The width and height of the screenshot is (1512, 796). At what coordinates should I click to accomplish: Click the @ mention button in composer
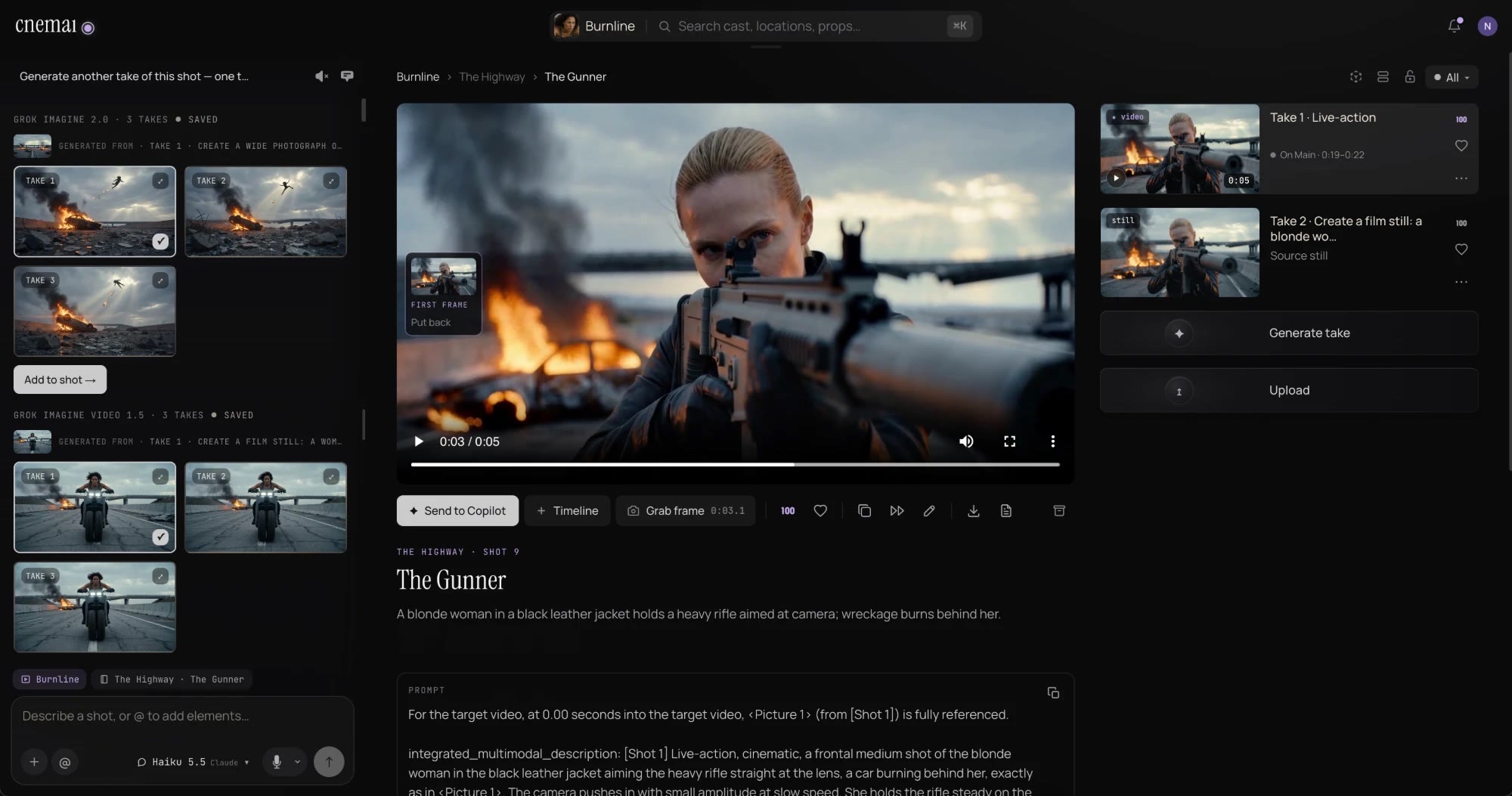(x=65, y=762)
